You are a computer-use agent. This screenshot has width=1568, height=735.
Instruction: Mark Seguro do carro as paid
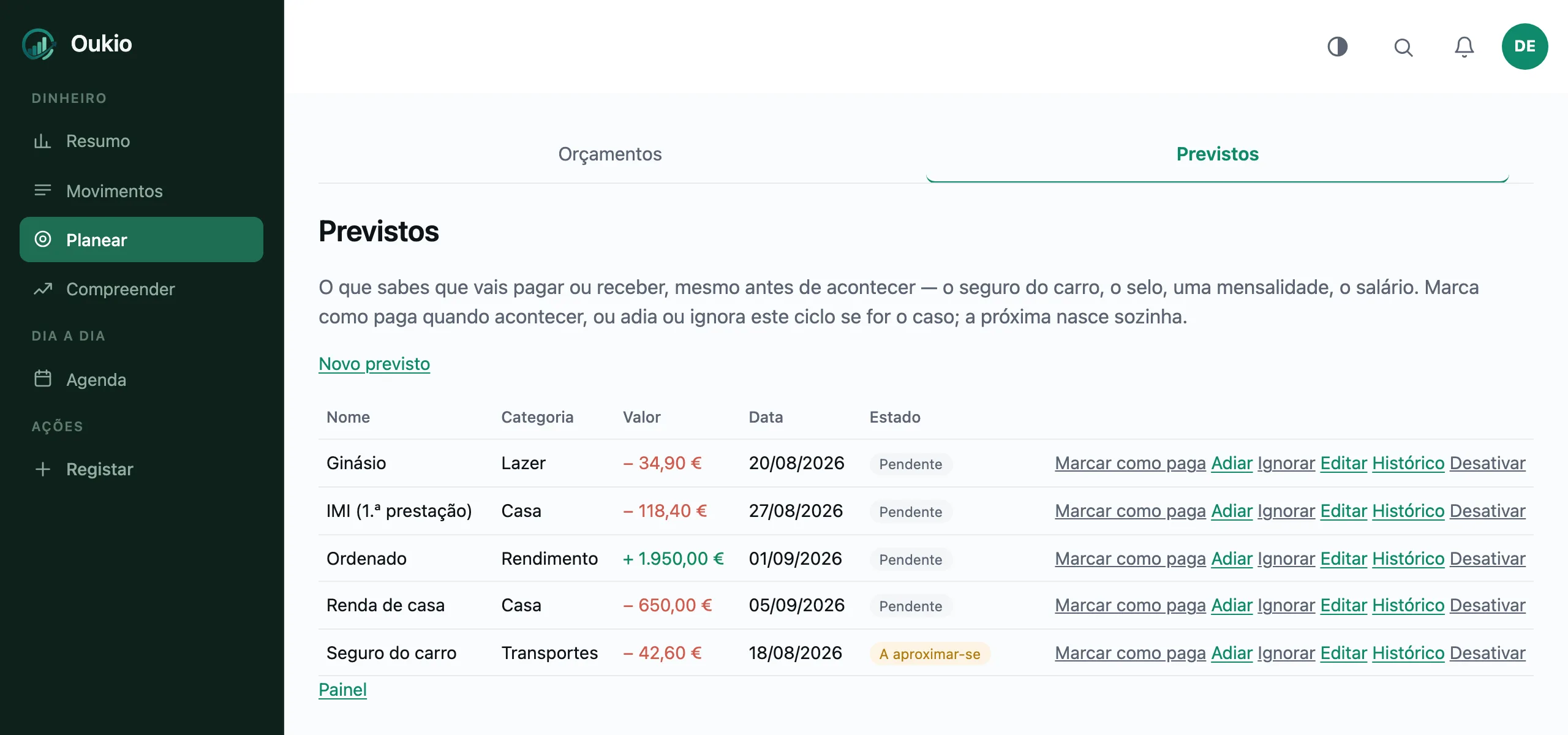pos(1130,653)
